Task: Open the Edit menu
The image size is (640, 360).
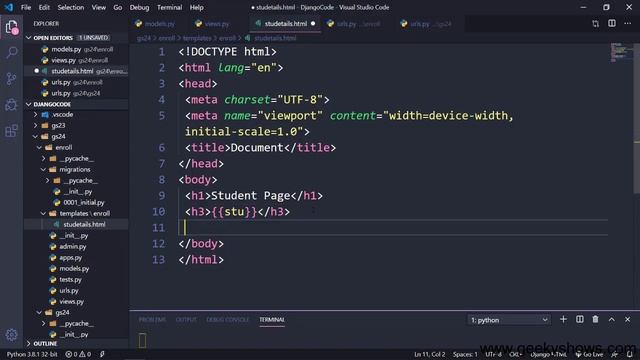Action: pyautogui.click(x=44, y=7)
